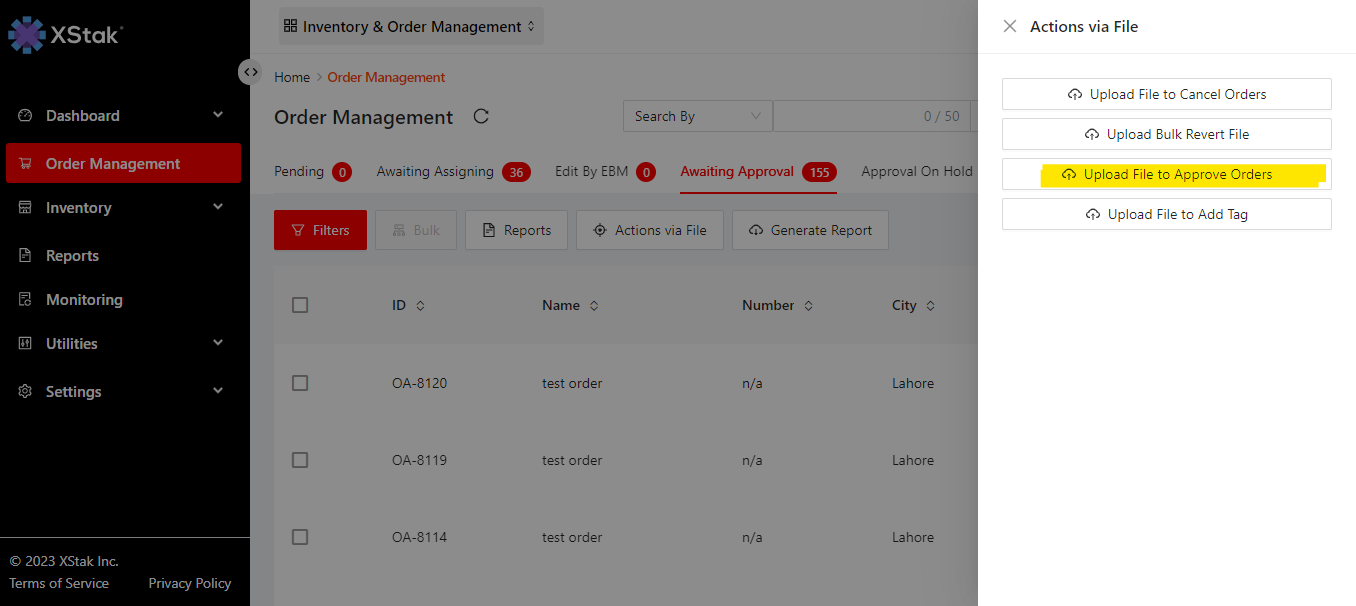Open the Search By dropdown

[x=697, y=116]
